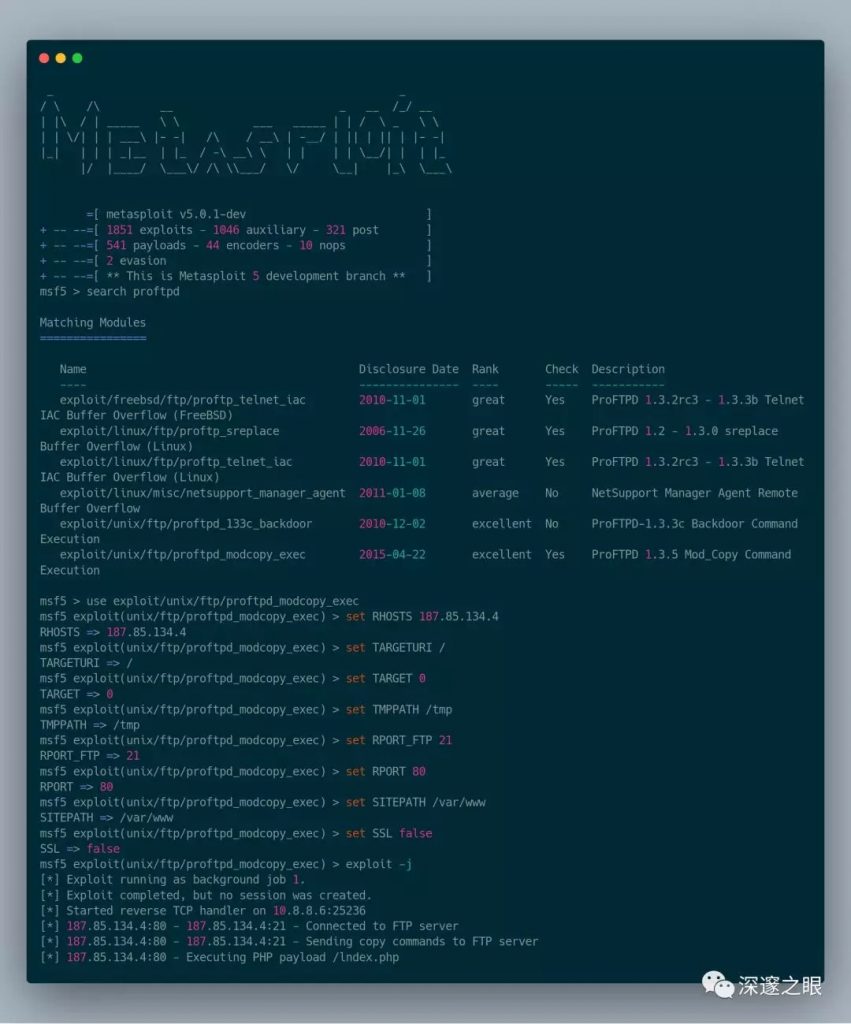This screenshot has width=851, height=1024.
Task: Maximize the terminal using the green button
Action: 77,58
